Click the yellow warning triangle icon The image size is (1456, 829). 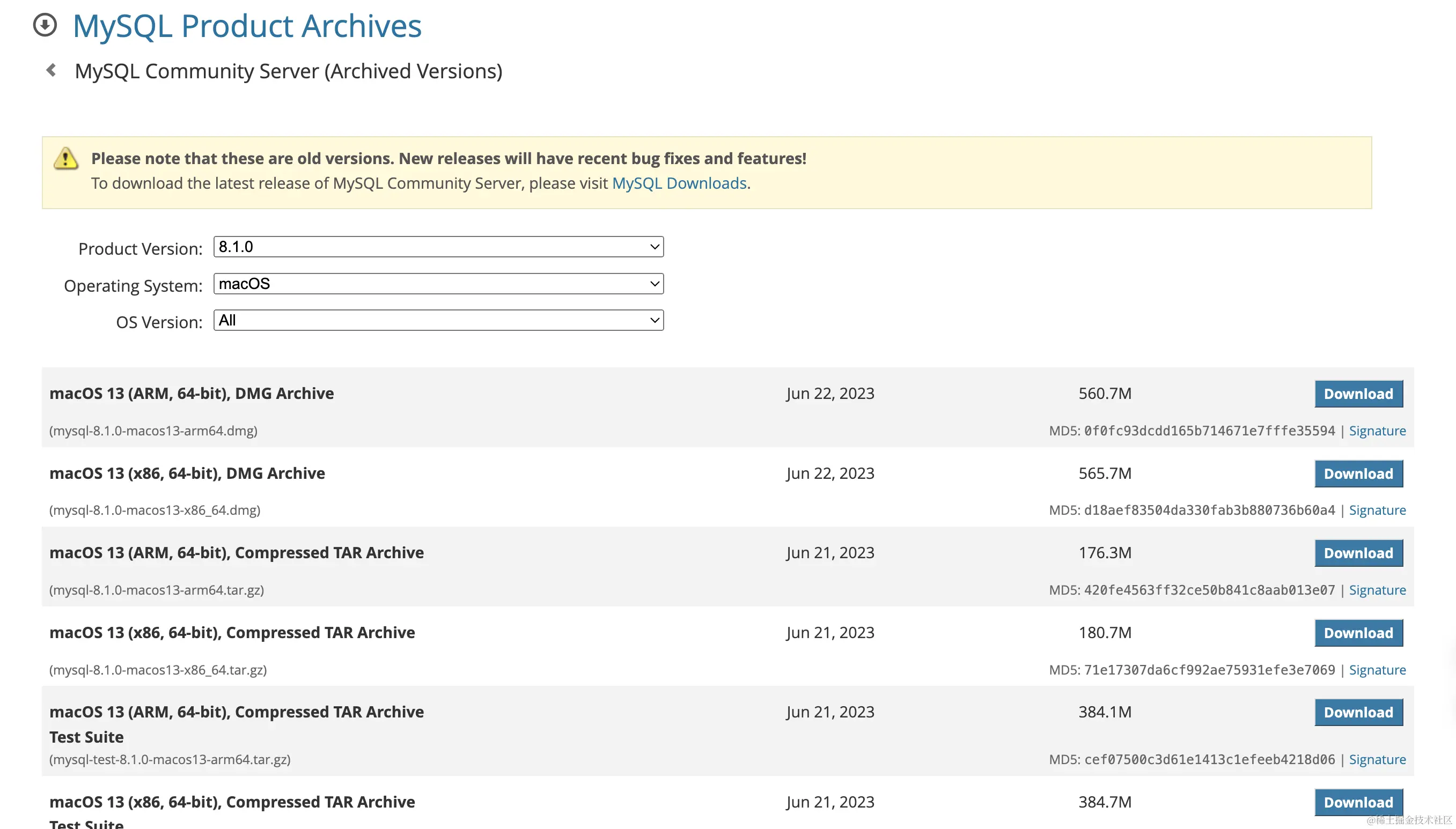point(66,159)
